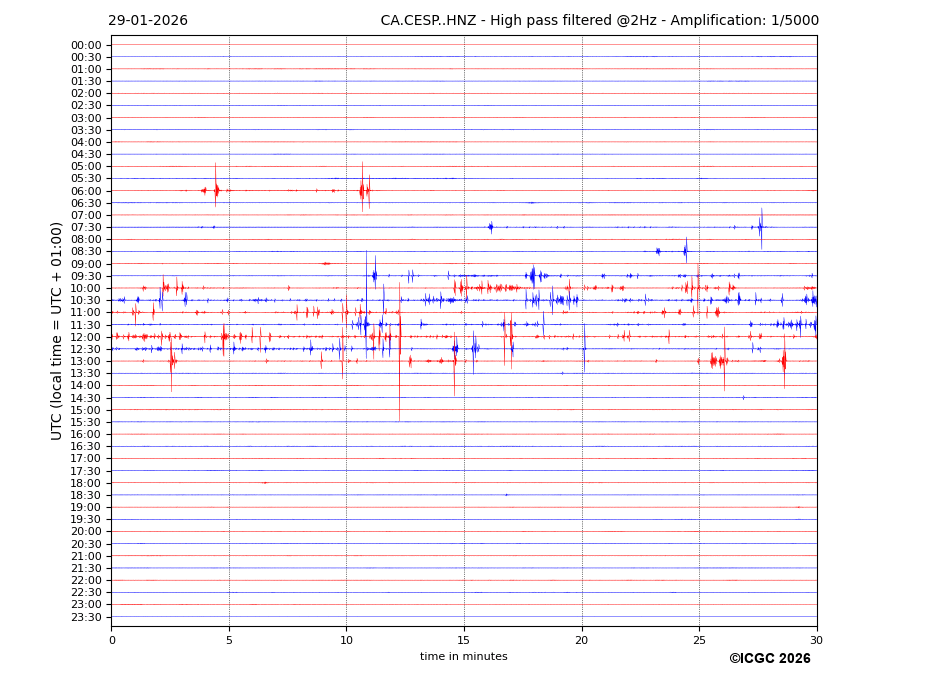Select the 20 minute x-axis tick
The image size is (927, 696).
coord(582,640)
